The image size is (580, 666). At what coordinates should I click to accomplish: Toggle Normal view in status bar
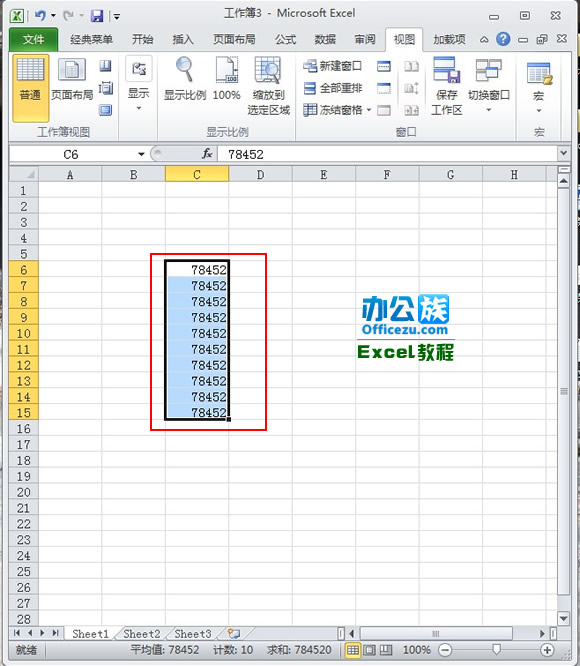coord(352,649)
